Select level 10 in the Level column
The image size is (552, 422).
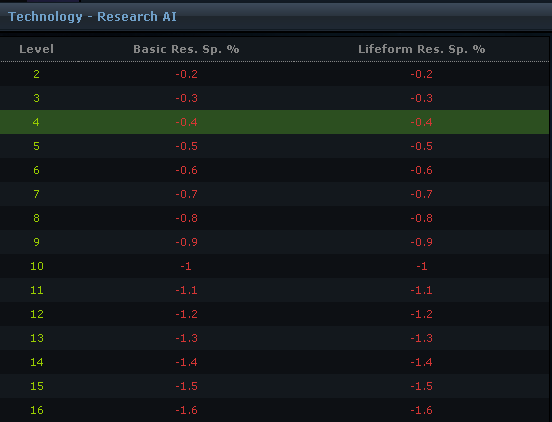point(37,266)
